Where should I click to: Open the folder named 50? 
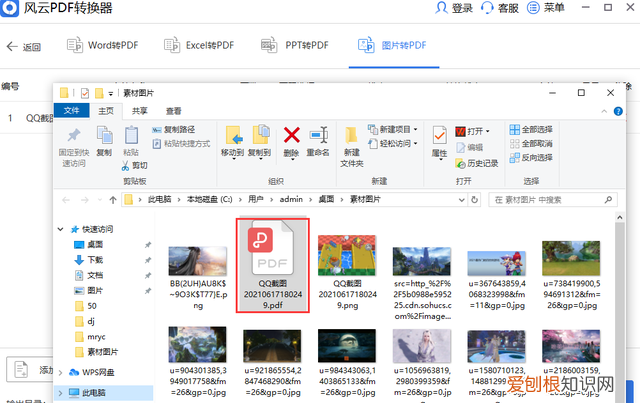(x=86, y=306)
